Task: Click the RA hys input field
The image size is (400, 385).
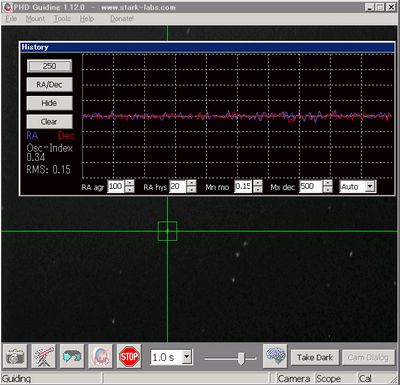Action: [x=178, y=186]
